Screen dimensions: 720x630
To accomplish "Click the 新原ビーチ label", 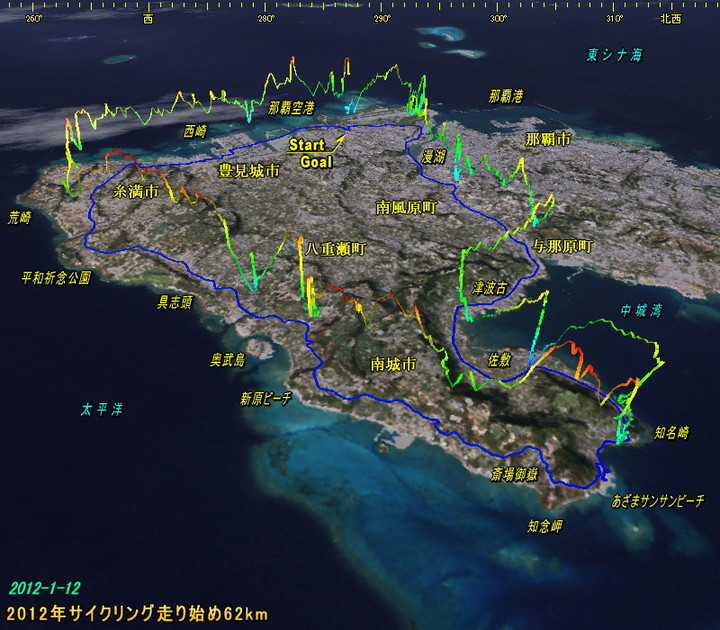I will (x=266, y=399).
